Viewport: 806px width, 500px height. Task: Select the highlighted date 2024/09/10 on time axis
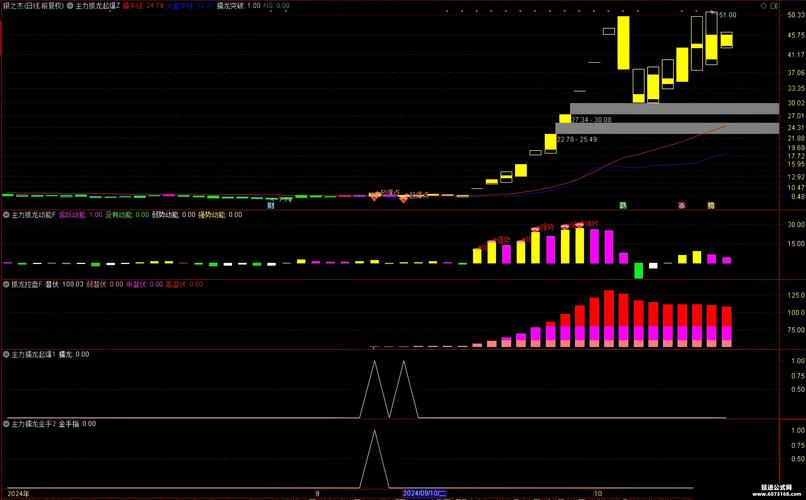click(x=424, y=493)
